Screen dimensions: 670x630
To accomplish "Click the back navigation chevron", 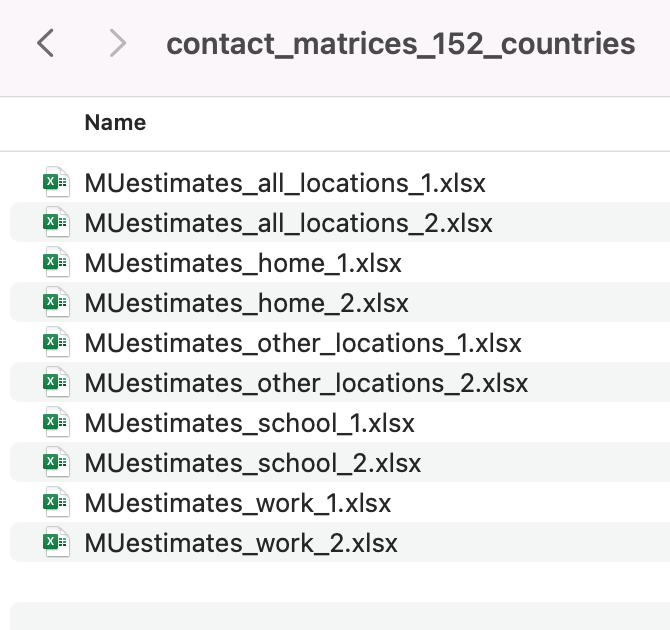I will click(45, 43).
